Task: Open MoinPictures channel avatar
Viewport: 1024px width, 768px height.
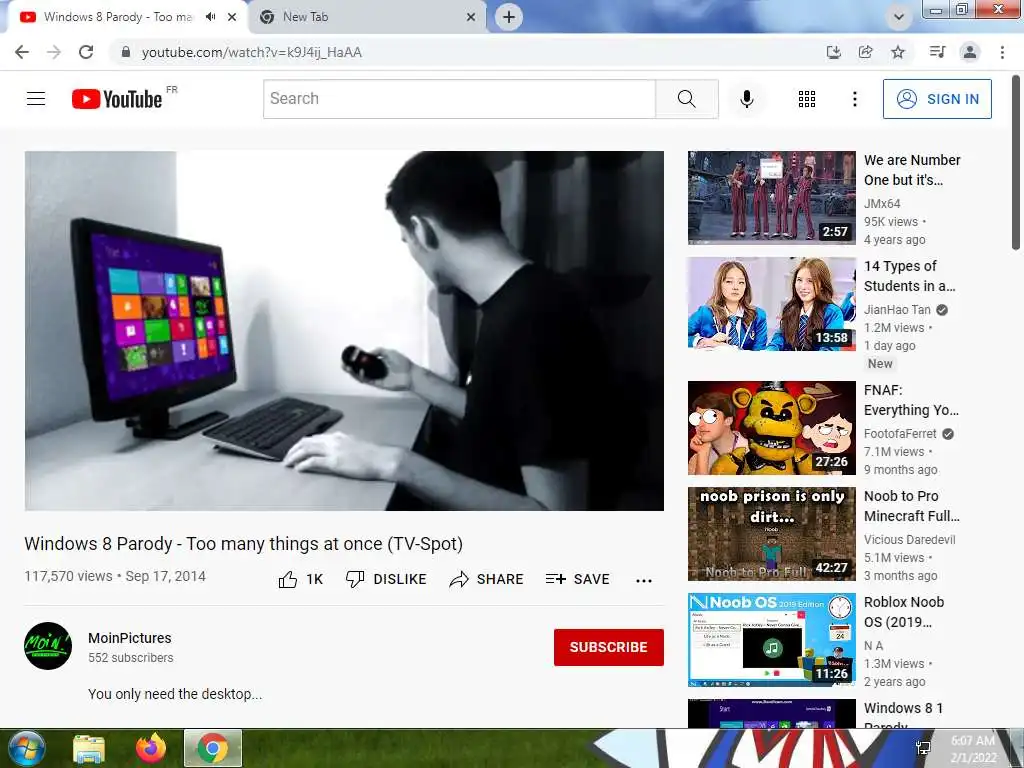Action: pyautogui.click(x=48, y=646)
